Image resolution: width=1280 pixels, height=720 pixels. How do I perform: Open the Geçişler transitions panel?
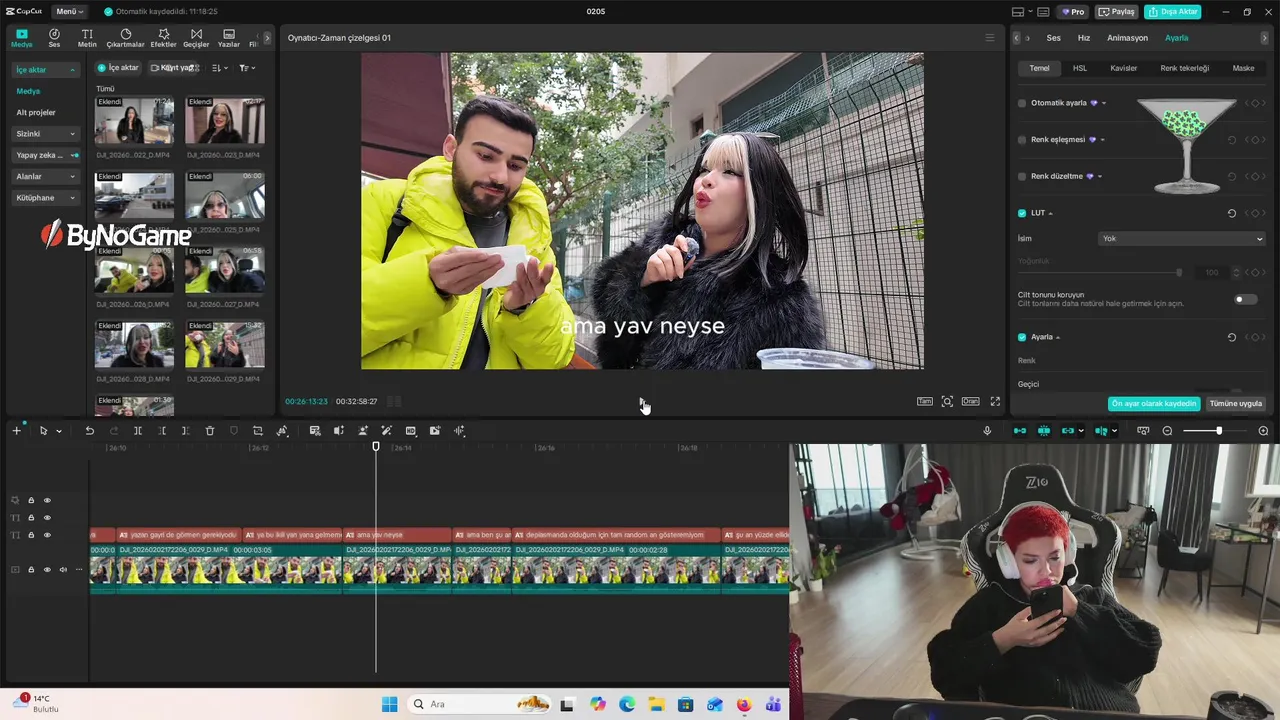click(196, 38)
